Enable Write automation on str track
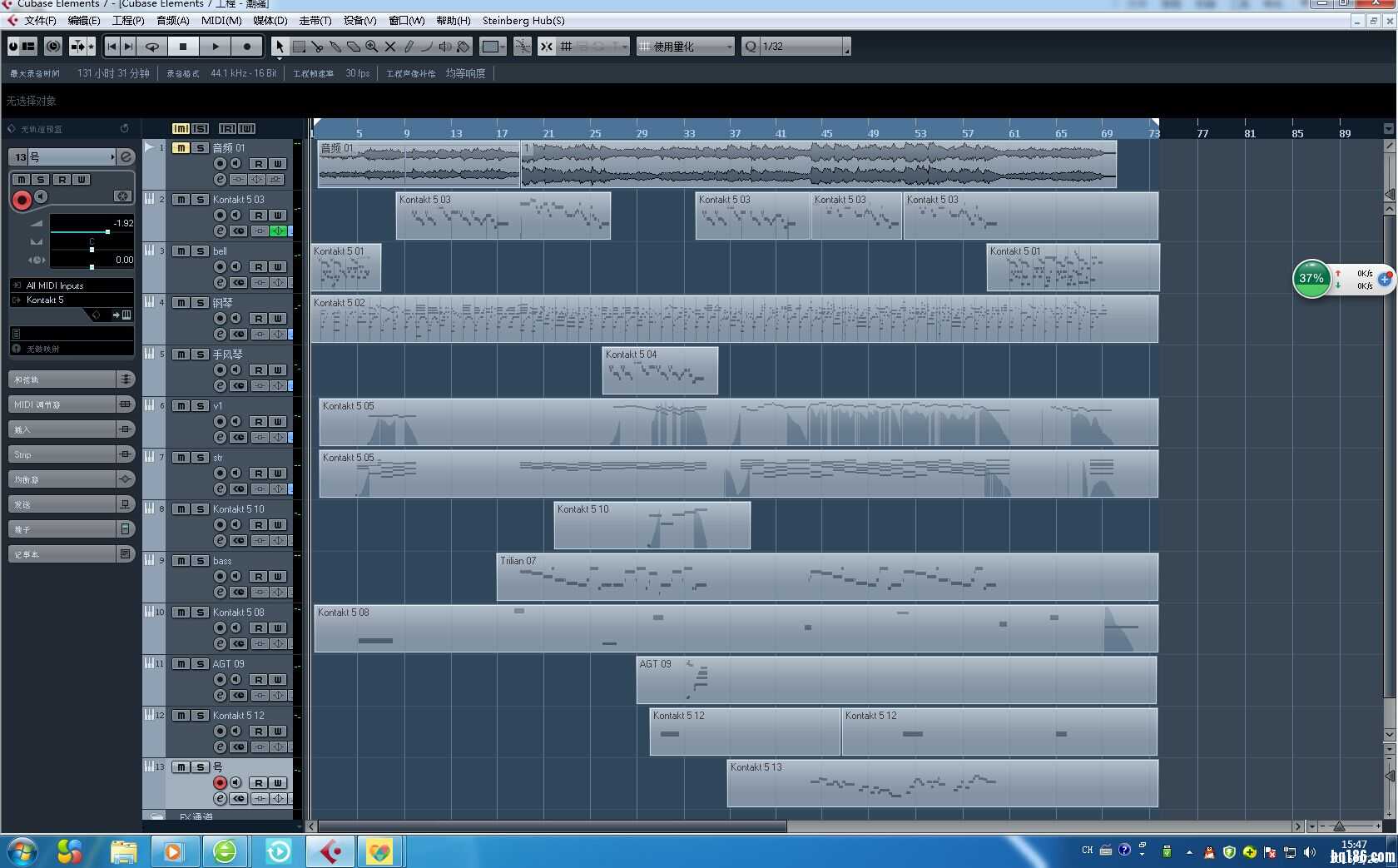Viewport: 1398px width, 868px height. tap(278, 473)
